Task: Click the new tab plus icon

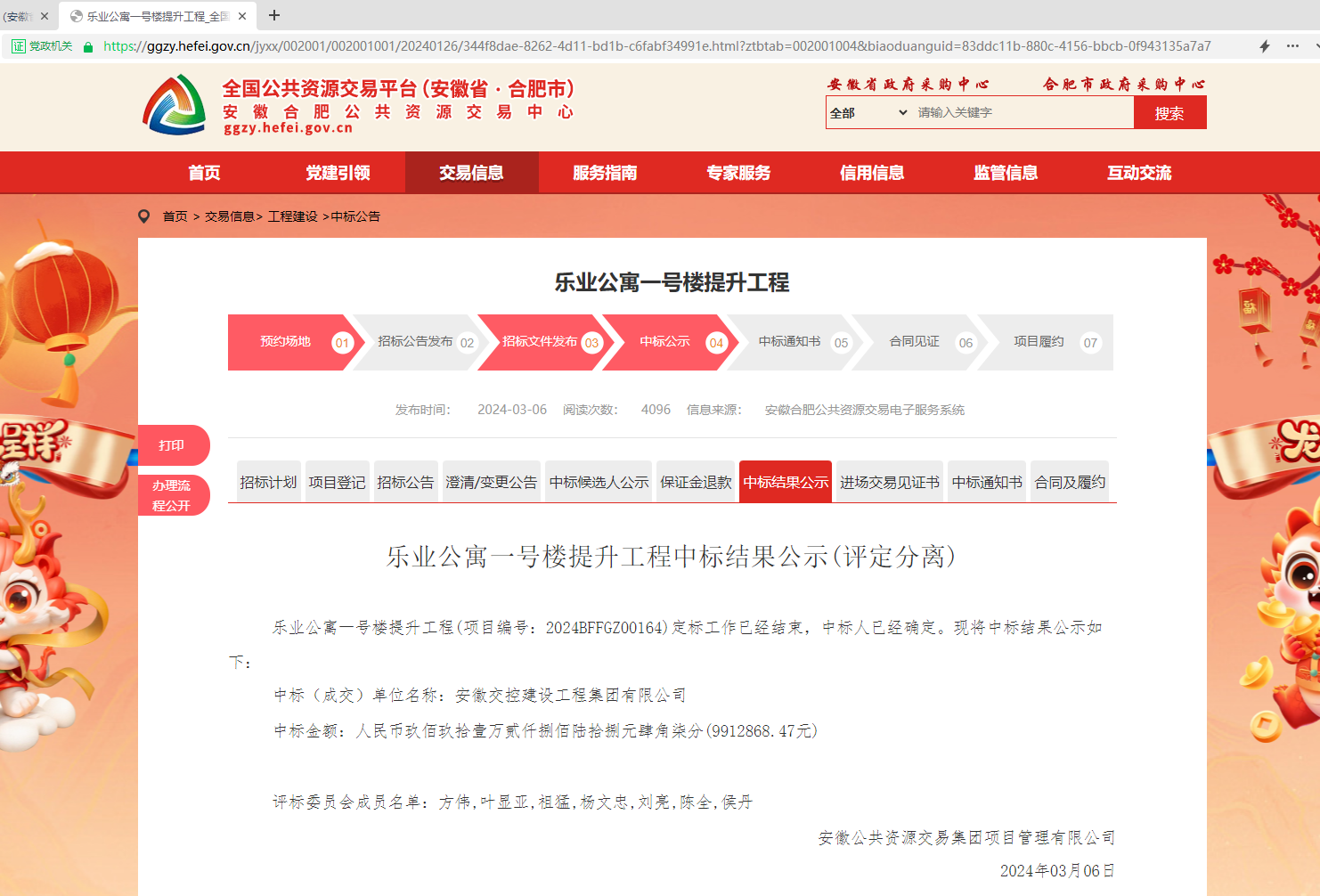Action: click(274, 15)
